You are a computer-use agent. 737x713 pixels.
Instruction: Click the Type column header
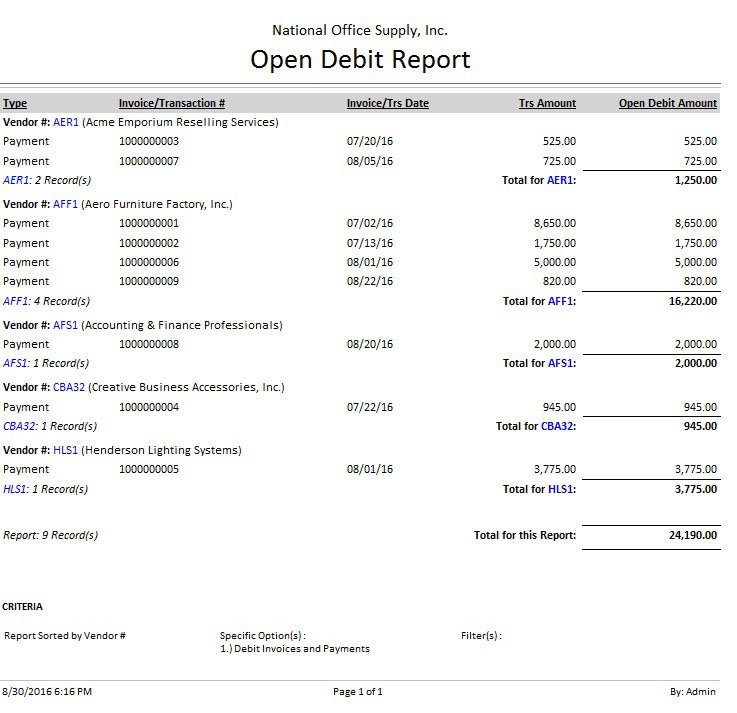(x=15, y=103)
